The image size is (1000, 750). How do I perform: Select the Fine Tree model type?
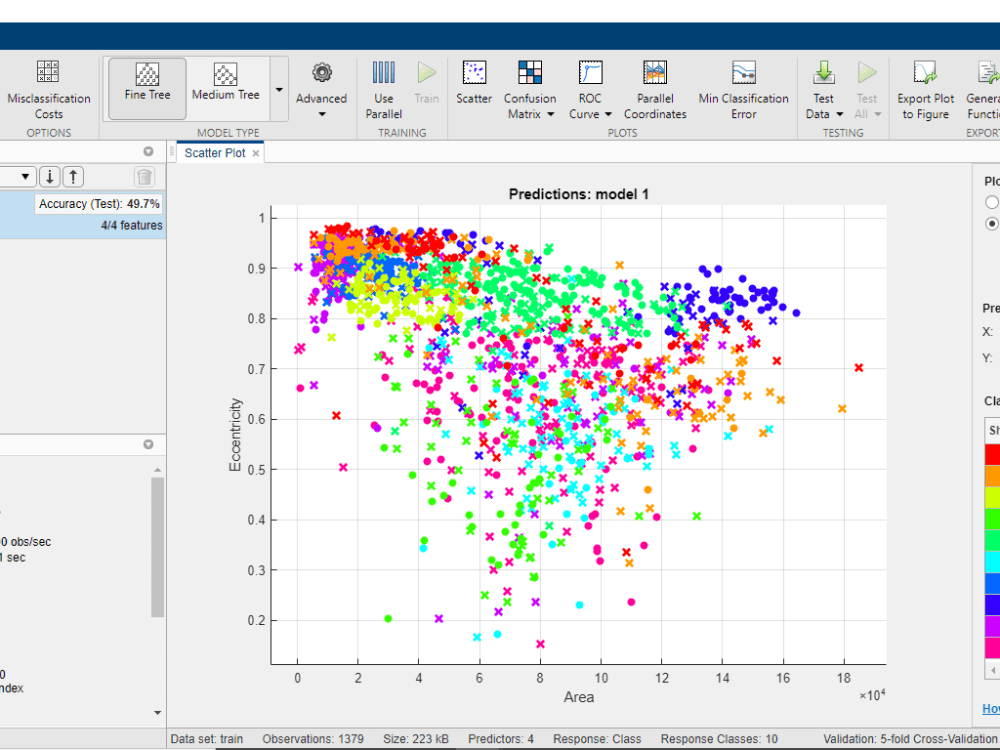(145, 88)
